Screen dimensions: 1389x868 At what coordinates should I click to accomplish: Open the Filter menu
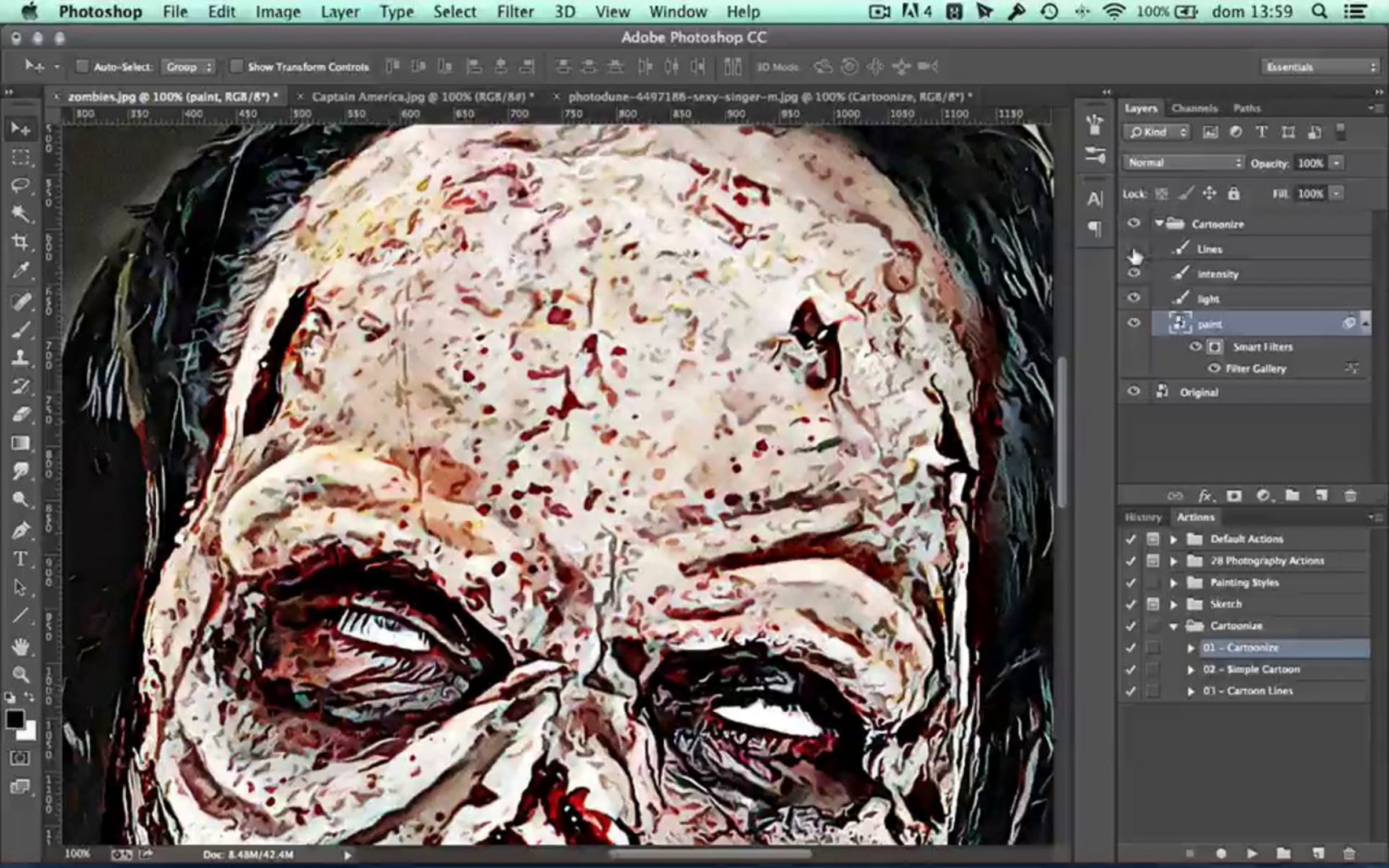click(x=515, y=12)
